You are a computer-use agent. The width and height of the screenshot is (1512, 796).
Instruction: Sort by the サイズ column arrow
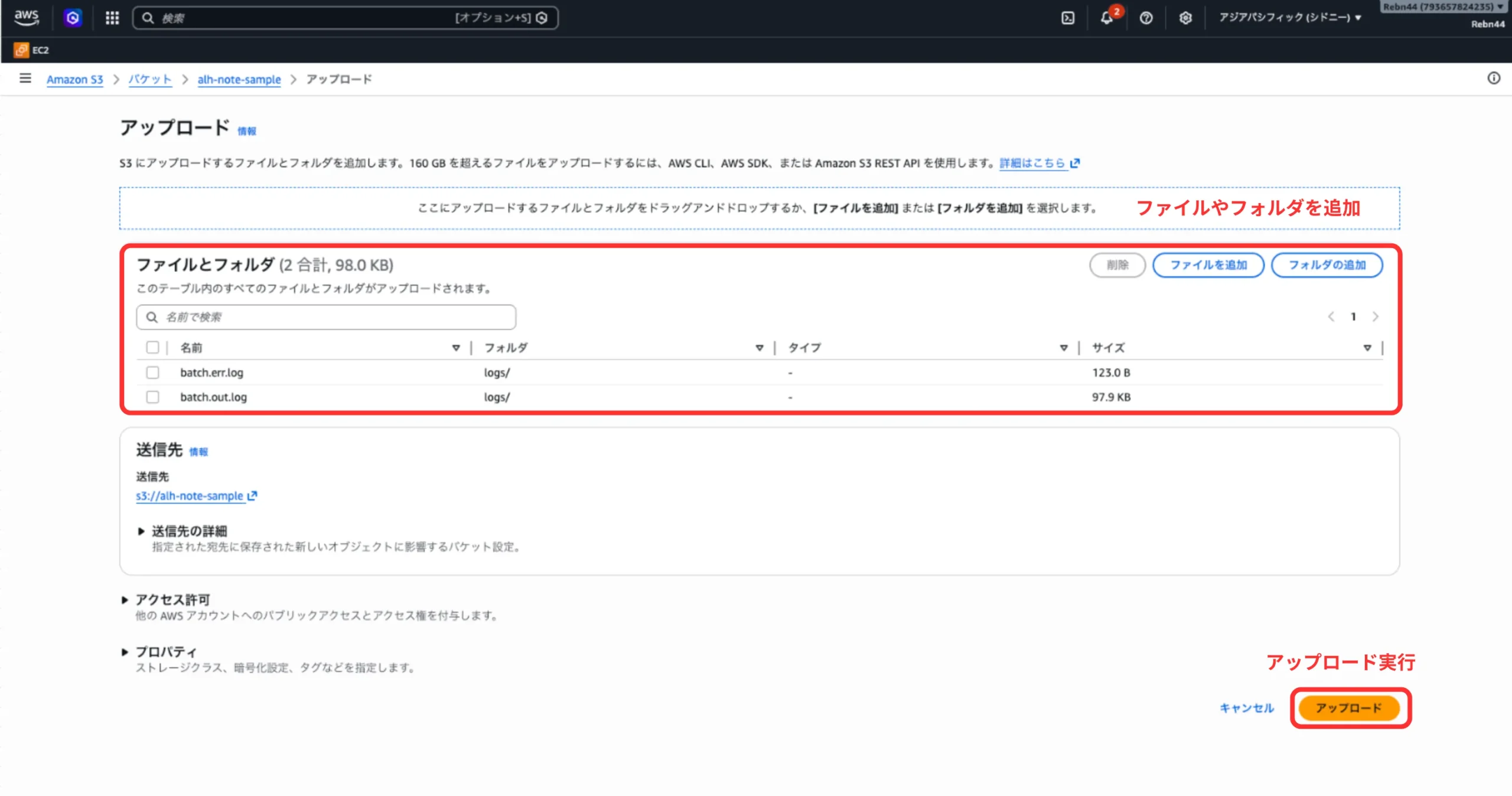pyautogui.click(x=1367, y=348)
